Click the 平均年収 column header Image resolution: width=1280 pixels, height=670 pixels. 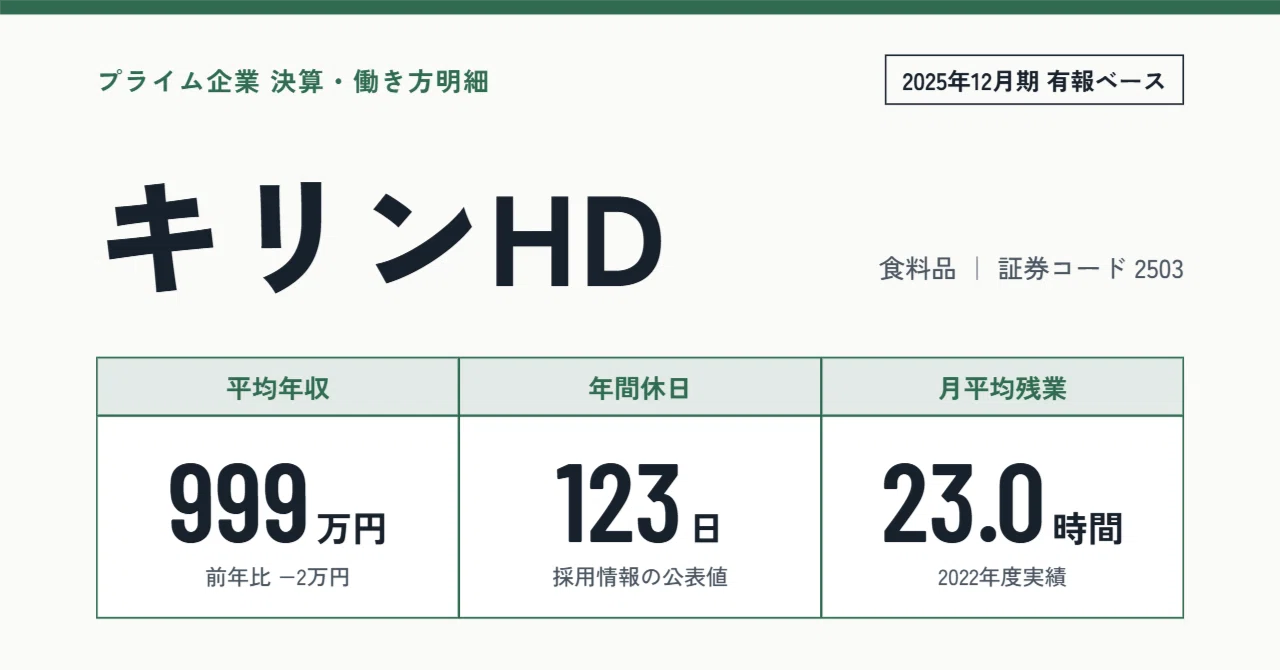[x=278, y=388]
